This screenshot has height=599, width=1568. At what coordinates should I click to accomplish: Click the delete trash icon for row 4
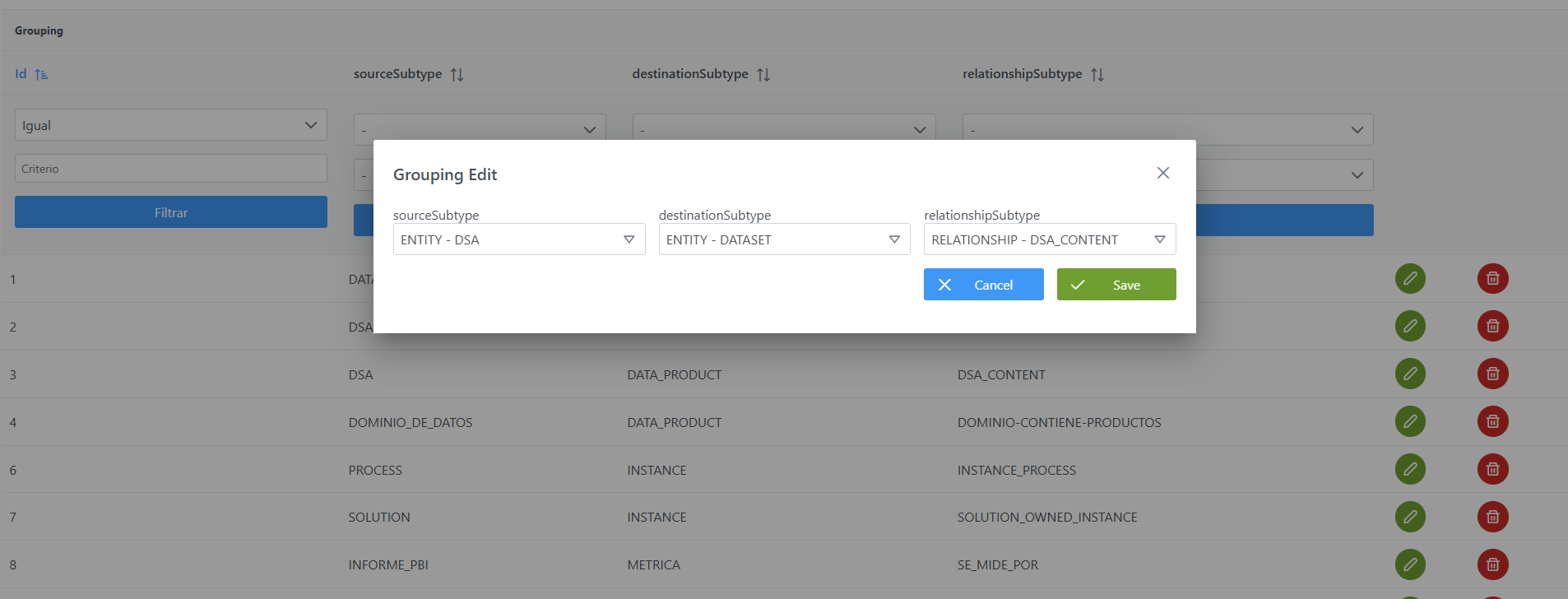tap(1492, 422)
